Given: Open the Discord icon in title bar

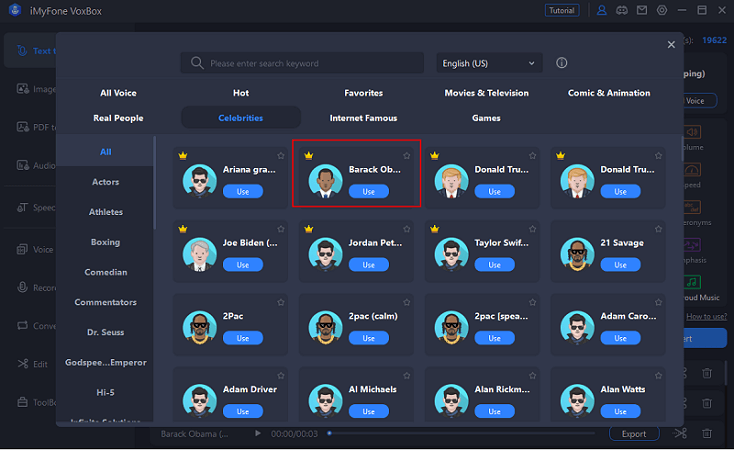Looking at the screenshot, I should 622,10.
